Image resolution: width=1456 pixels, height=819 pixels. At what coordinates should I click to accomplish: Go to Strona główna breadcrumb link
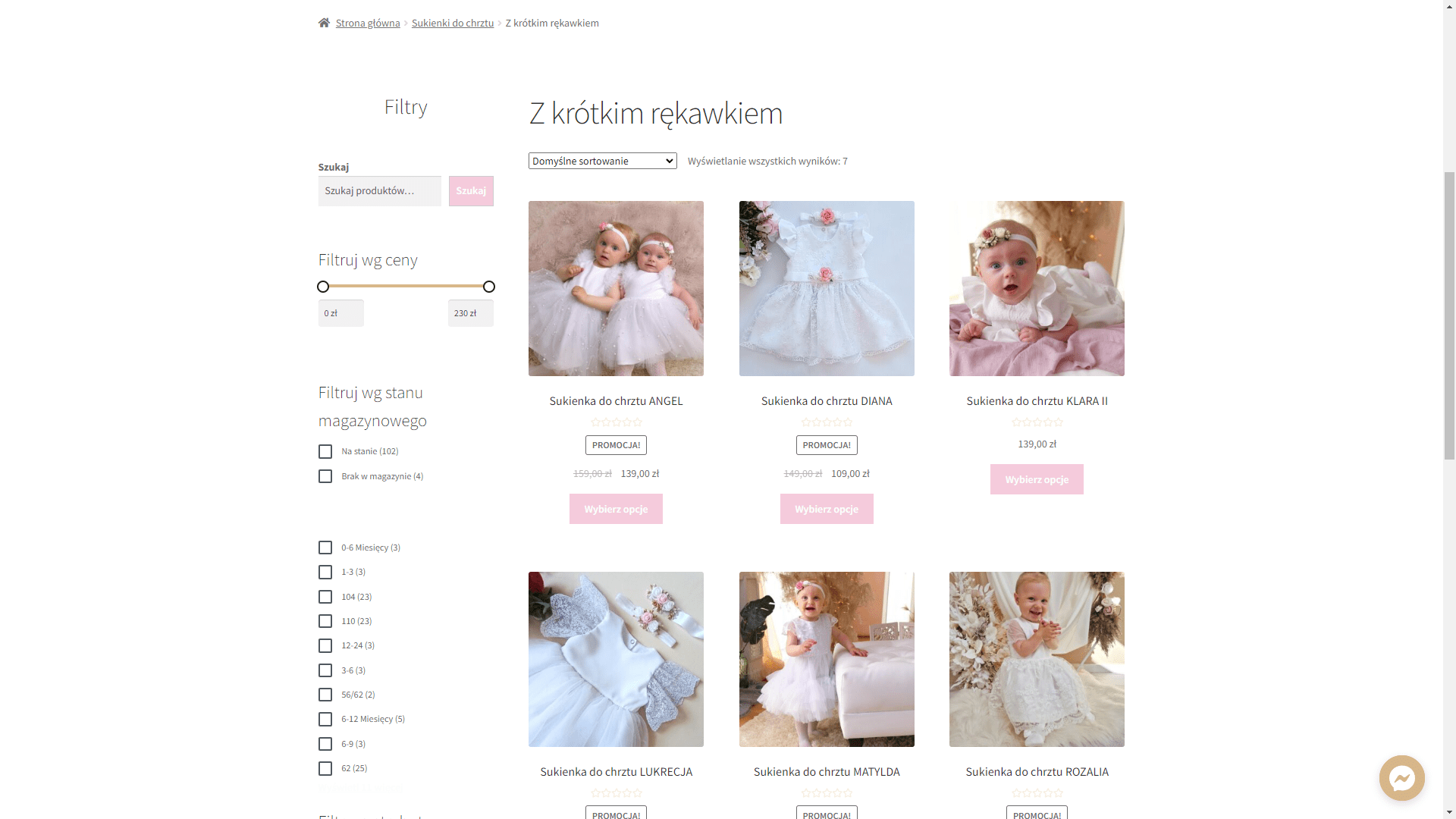pos(368,23)
